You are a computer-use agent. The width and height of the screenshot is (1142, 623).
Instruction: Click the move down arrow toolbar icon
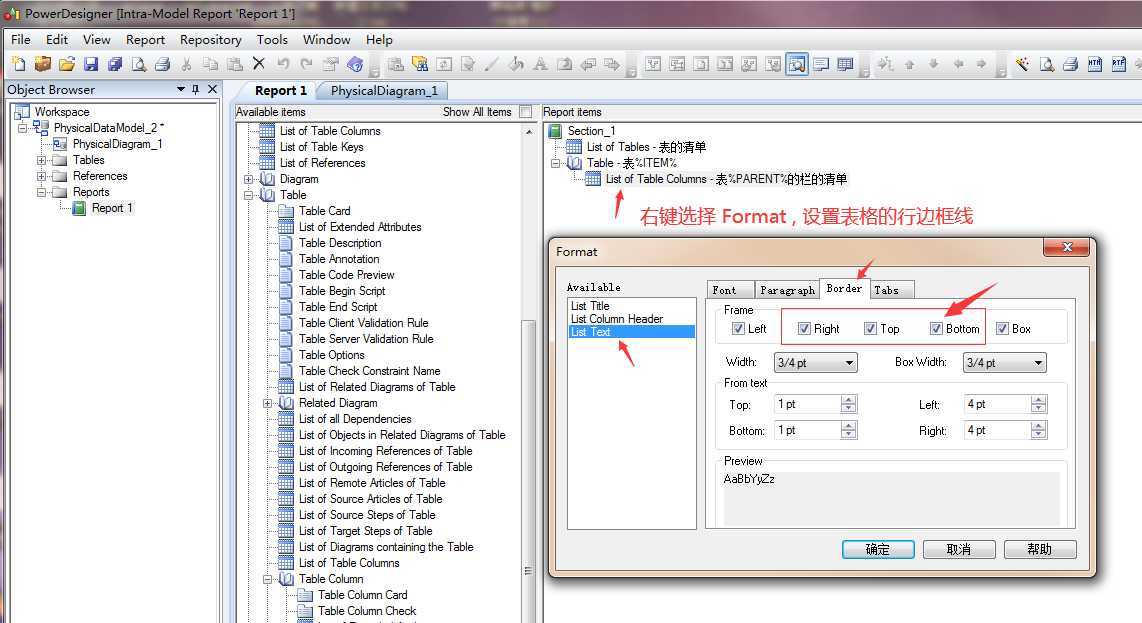[934, 64]
